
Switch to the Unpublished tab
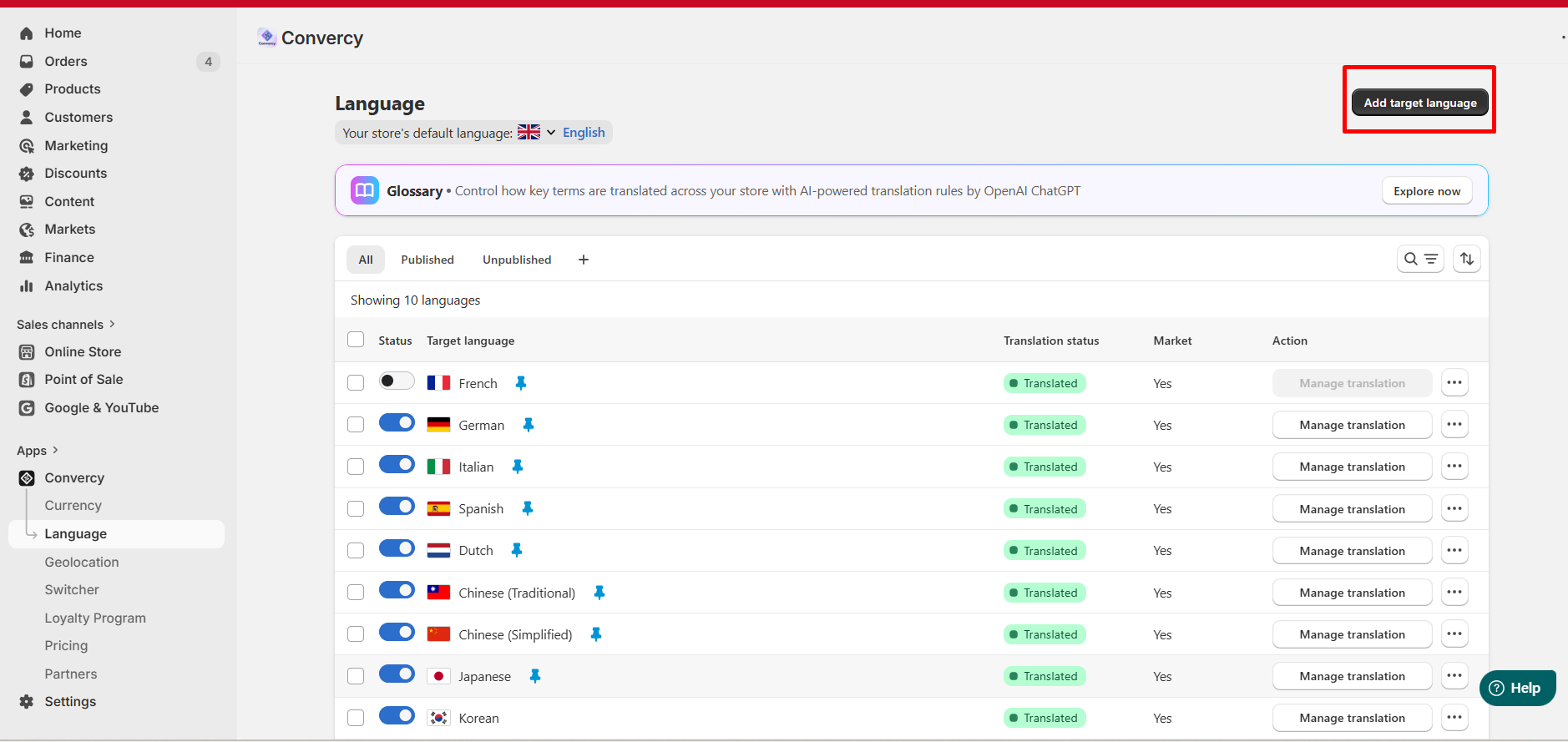517,260
